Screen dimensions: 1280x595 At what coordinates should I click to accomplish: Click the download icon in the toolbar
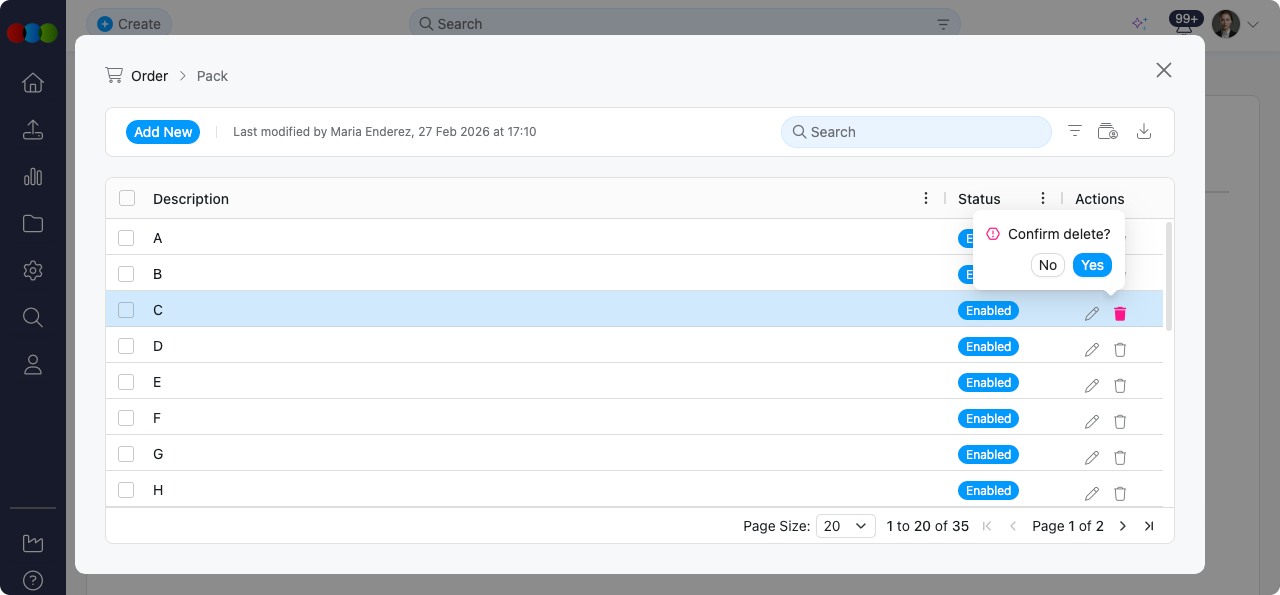tap(1144, 132)
